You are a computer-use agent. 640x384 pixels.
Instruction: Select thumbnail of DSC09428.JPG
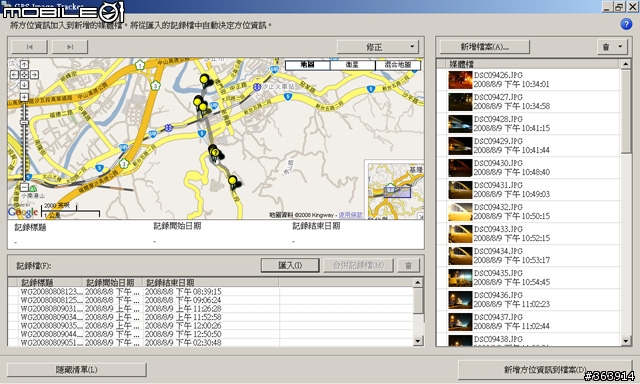(x=460, y=124)
